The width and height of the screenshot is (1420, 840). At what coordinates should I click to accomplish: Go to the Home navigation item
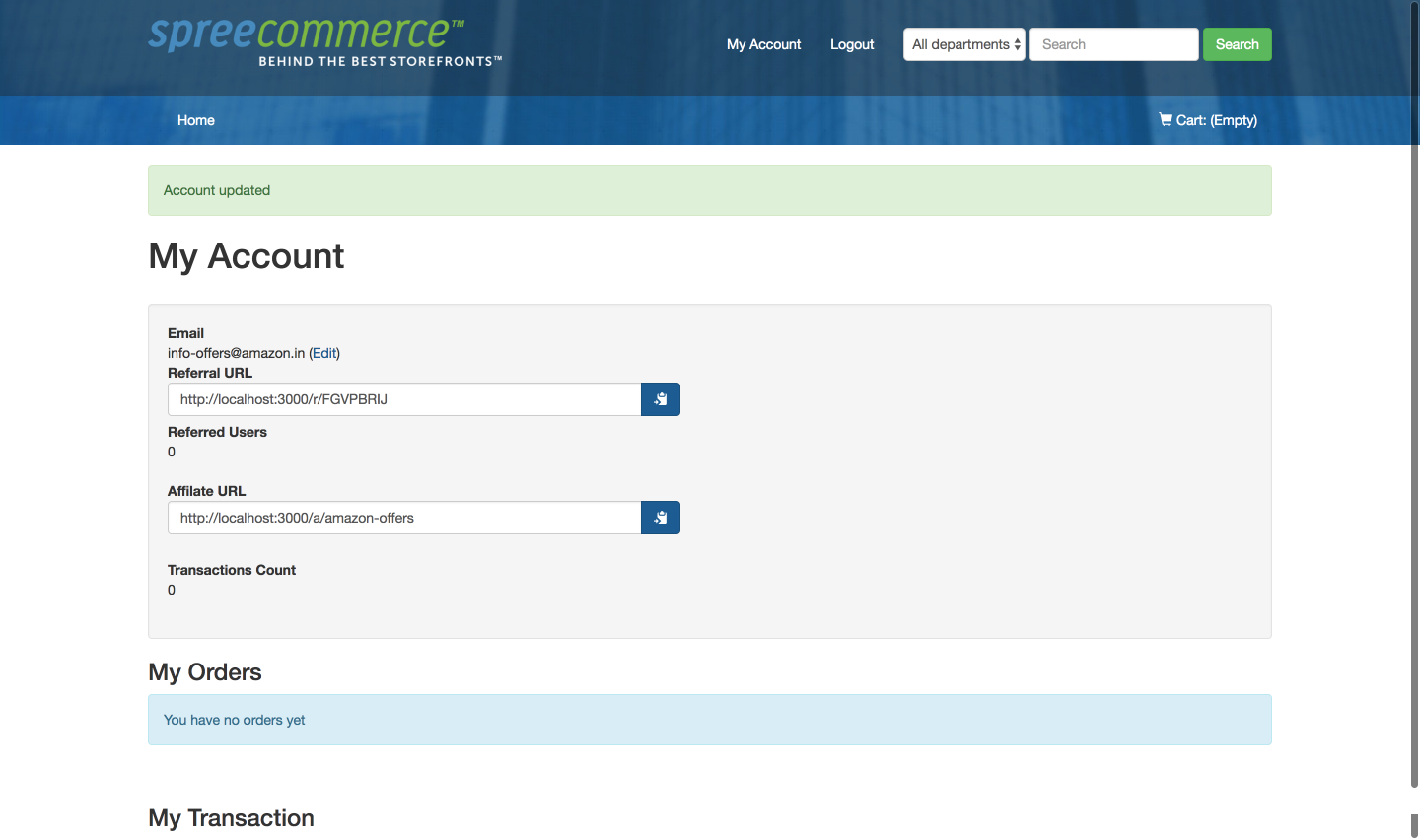[x=196, y=120]
